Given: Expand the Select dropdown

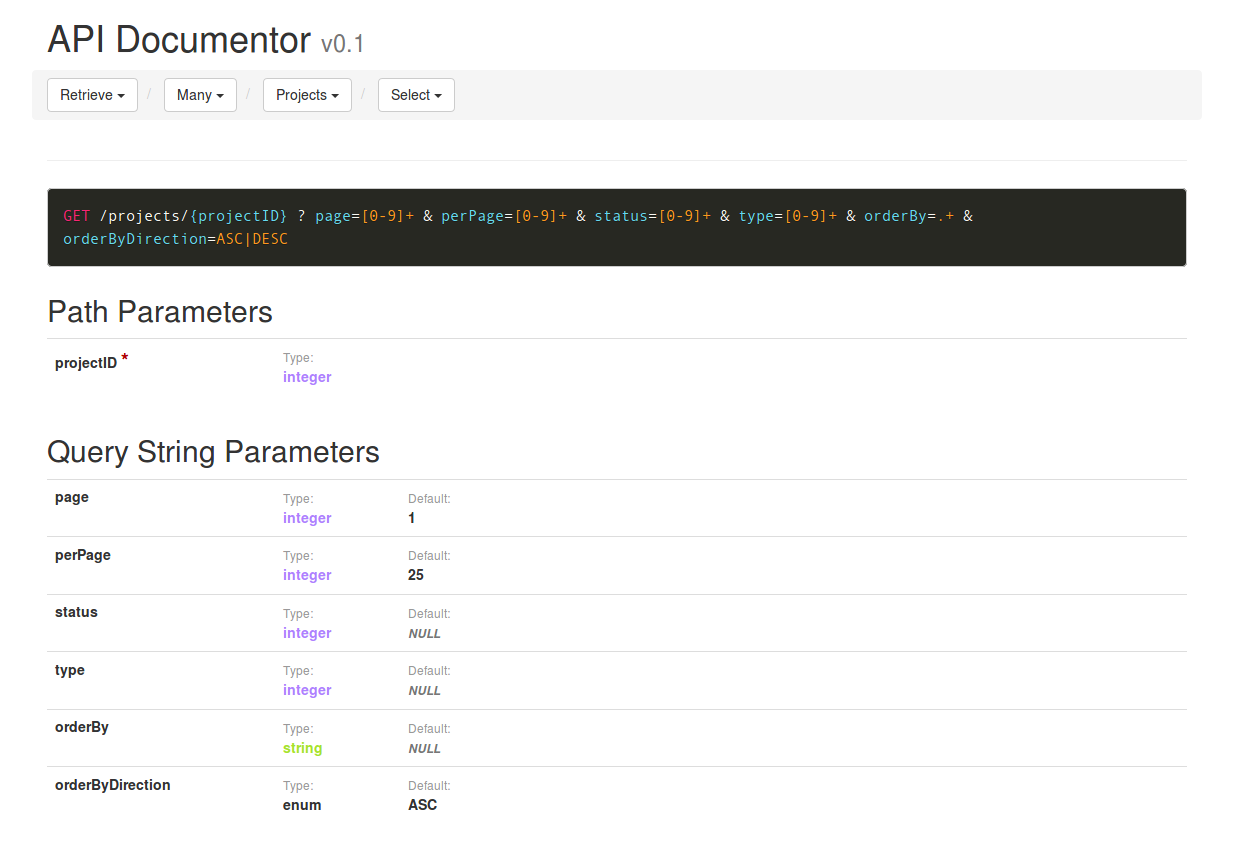Looking at the screenshot, I should point(416,95).
